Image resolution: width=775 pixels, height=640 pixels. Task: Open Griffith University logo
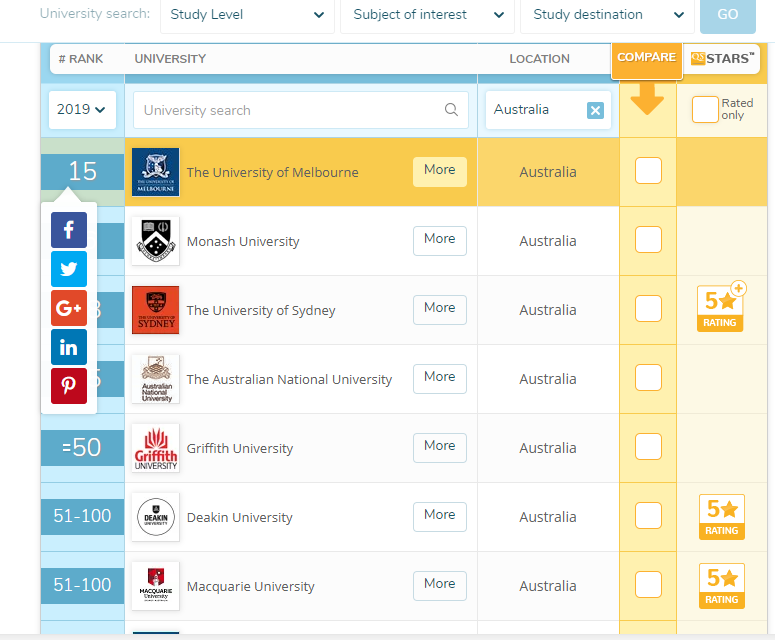point(156,448)
